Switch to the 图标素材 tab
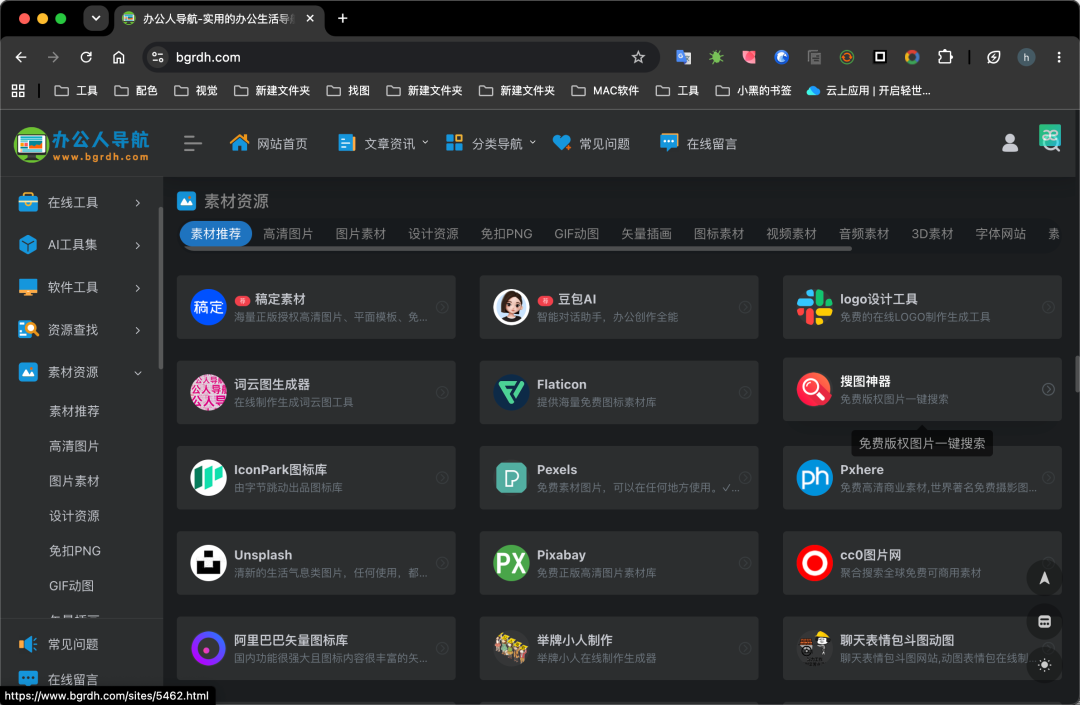The width and height of the screenshot is (1080, 705). (x=718, y=234)
